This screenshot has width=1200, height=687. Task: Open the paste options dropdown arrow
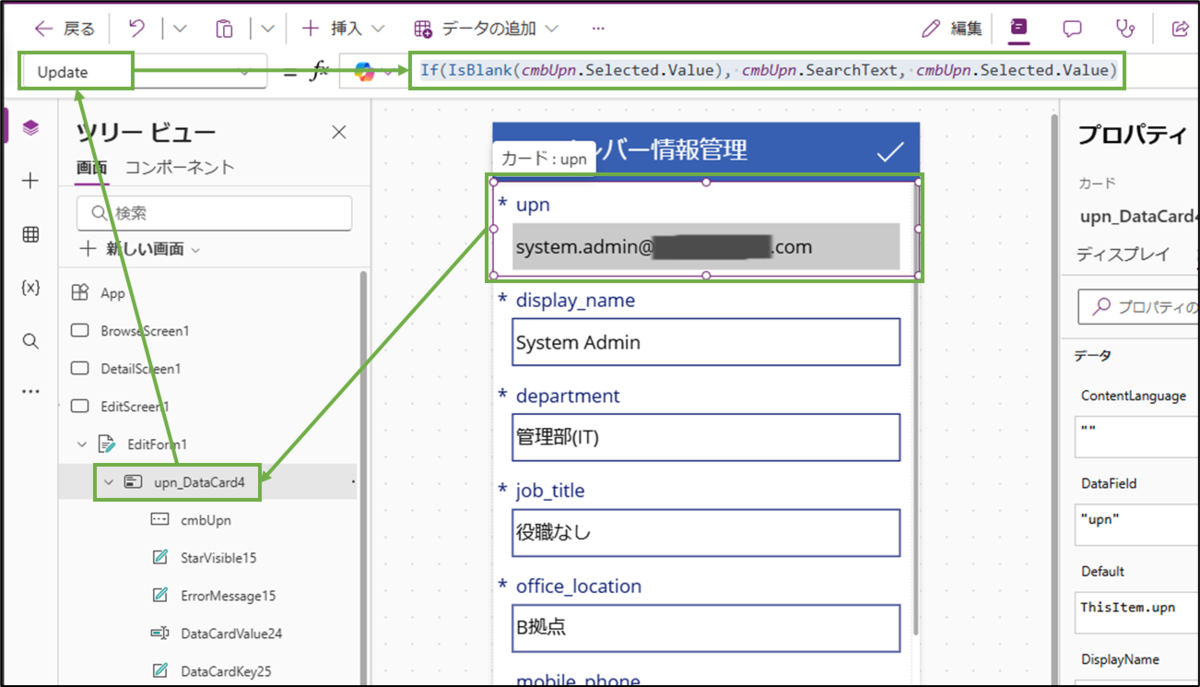268,28
